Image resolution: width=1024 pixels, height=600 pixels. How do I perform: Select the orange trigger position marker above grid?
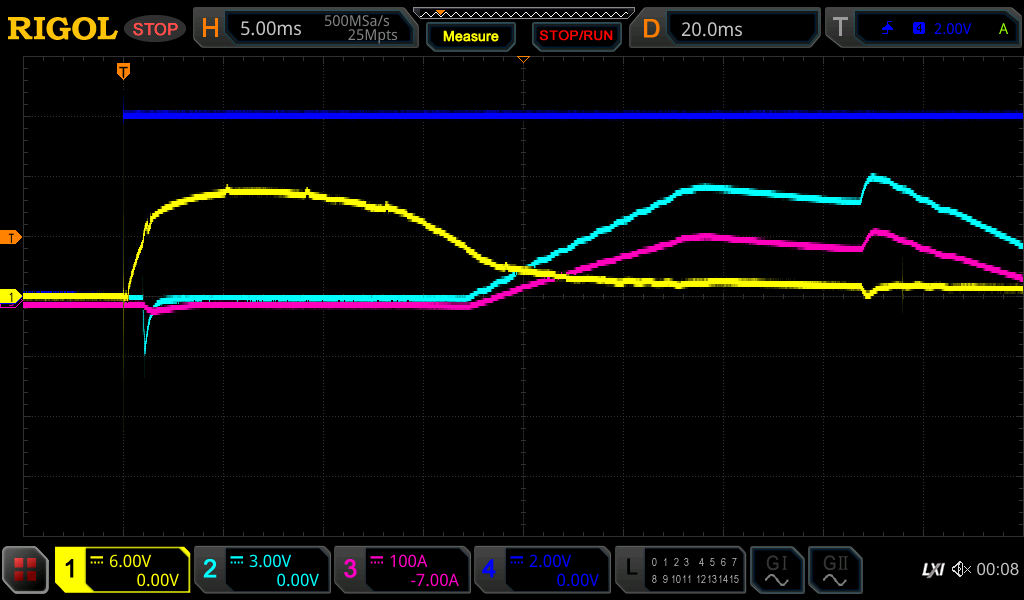tap(123, 70)
